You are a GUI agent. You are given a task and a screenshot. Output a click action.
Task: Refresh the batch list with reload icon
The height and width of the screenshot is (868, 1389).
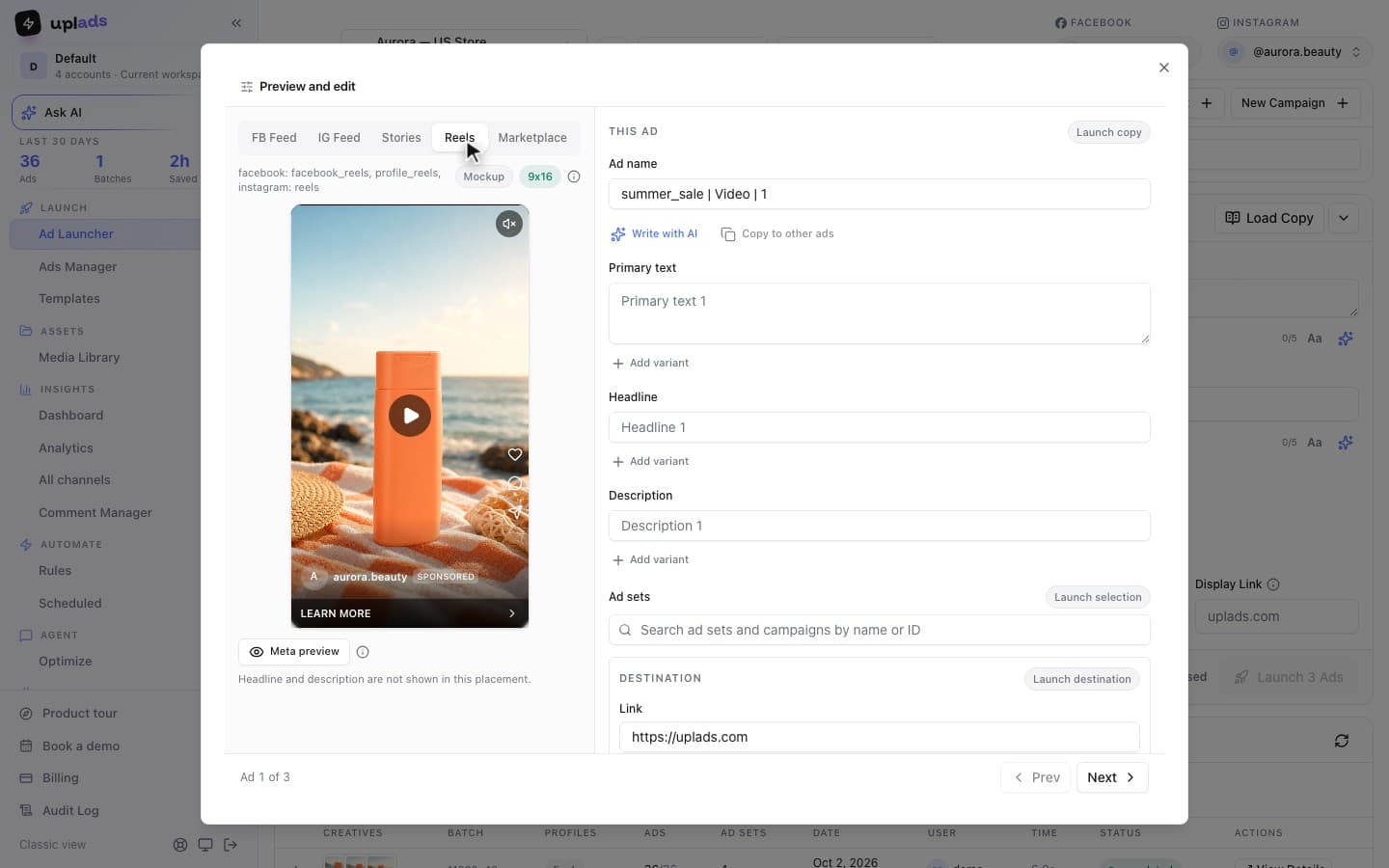pos(1342,741)
